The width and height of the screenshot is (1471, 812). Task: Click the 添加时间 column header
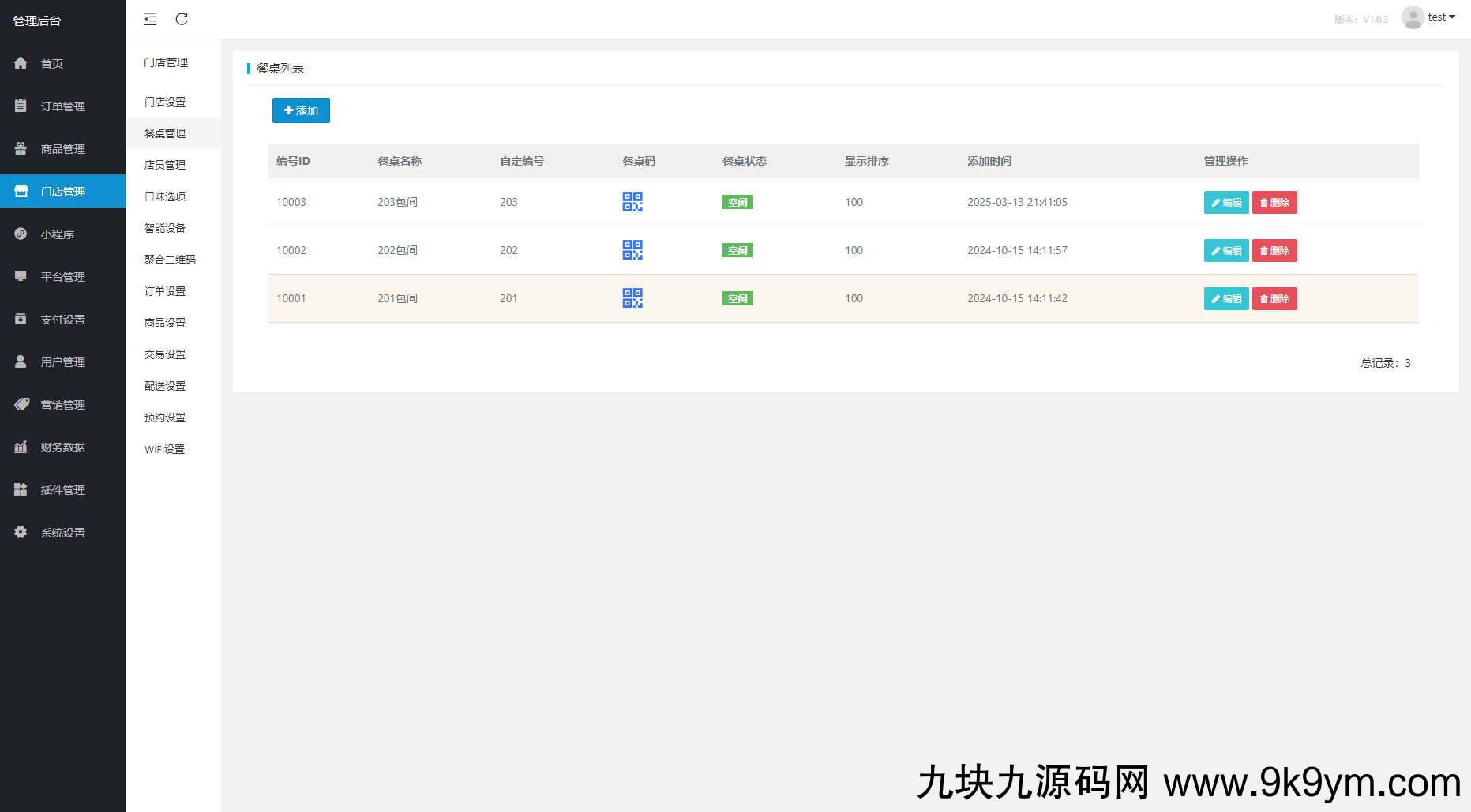click(989, 161)
